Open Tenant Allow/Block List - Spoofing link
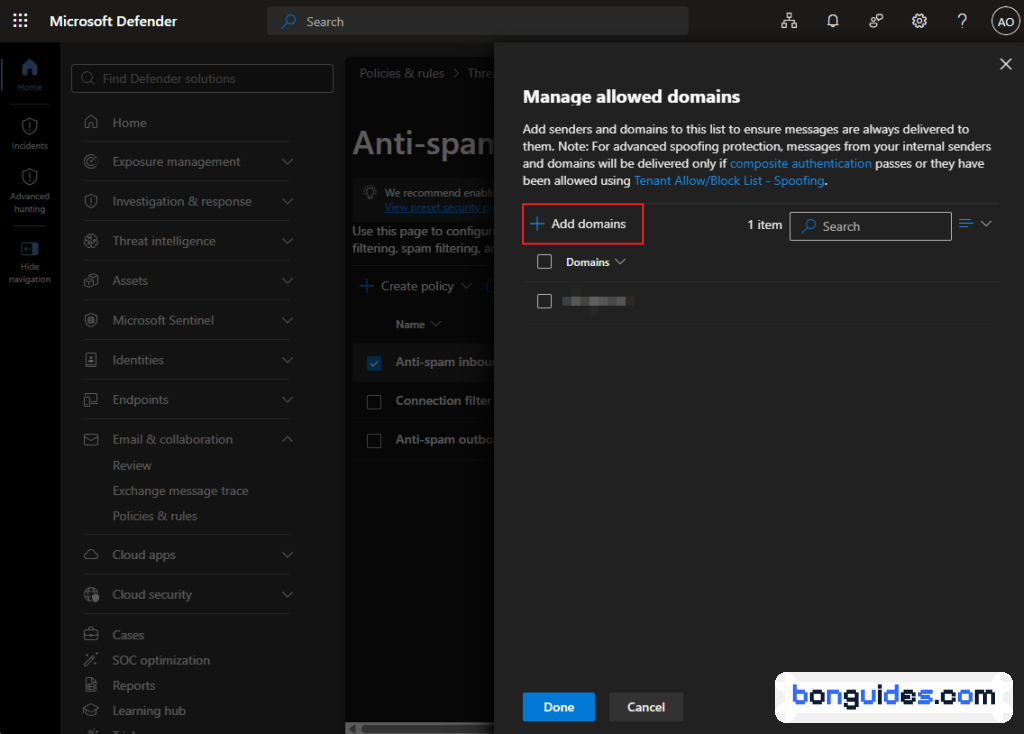This screenshot has width=1024, height=734. click(729, 180)
